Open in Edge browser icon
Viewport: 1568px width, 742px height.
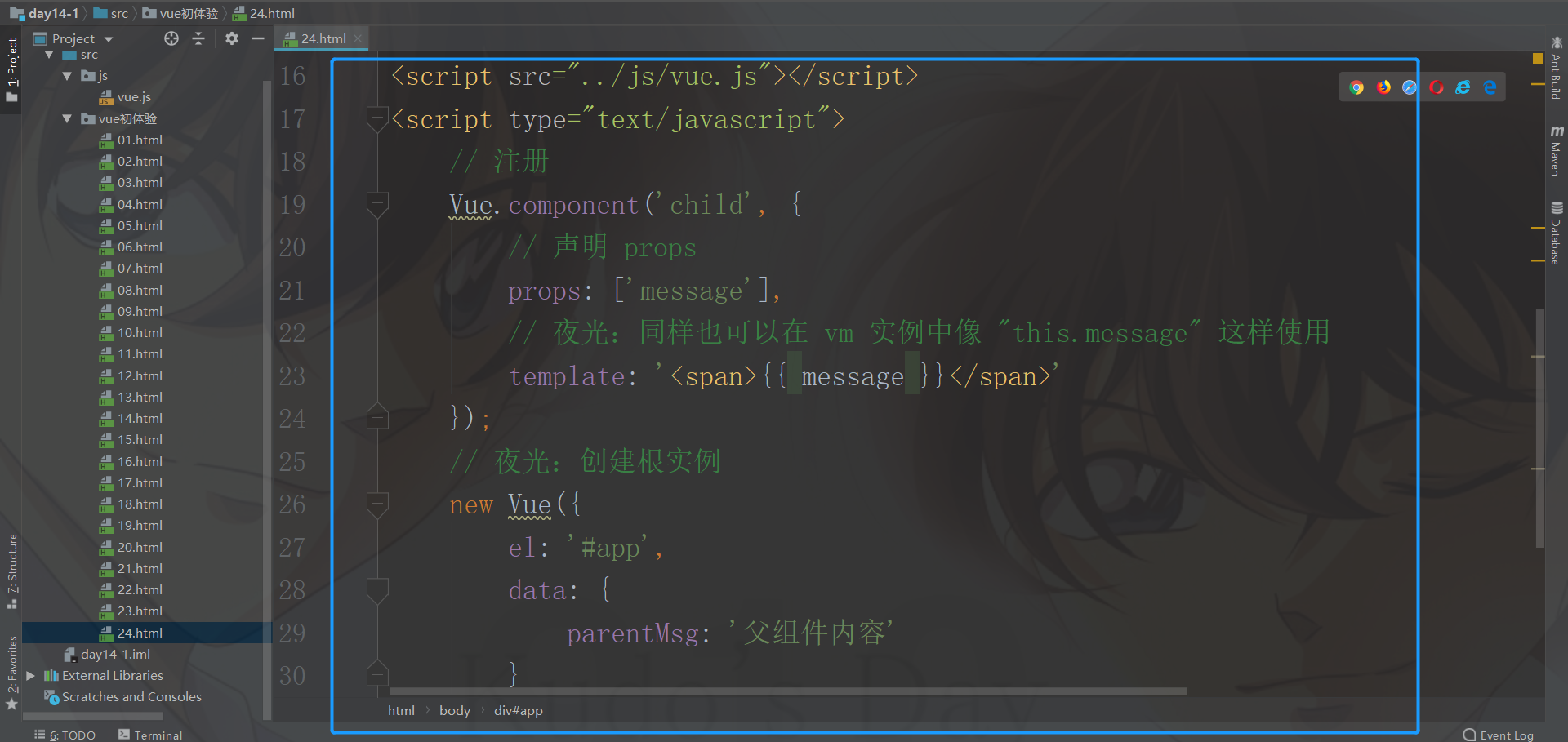pyautogui.click(x=1490, y=87)
